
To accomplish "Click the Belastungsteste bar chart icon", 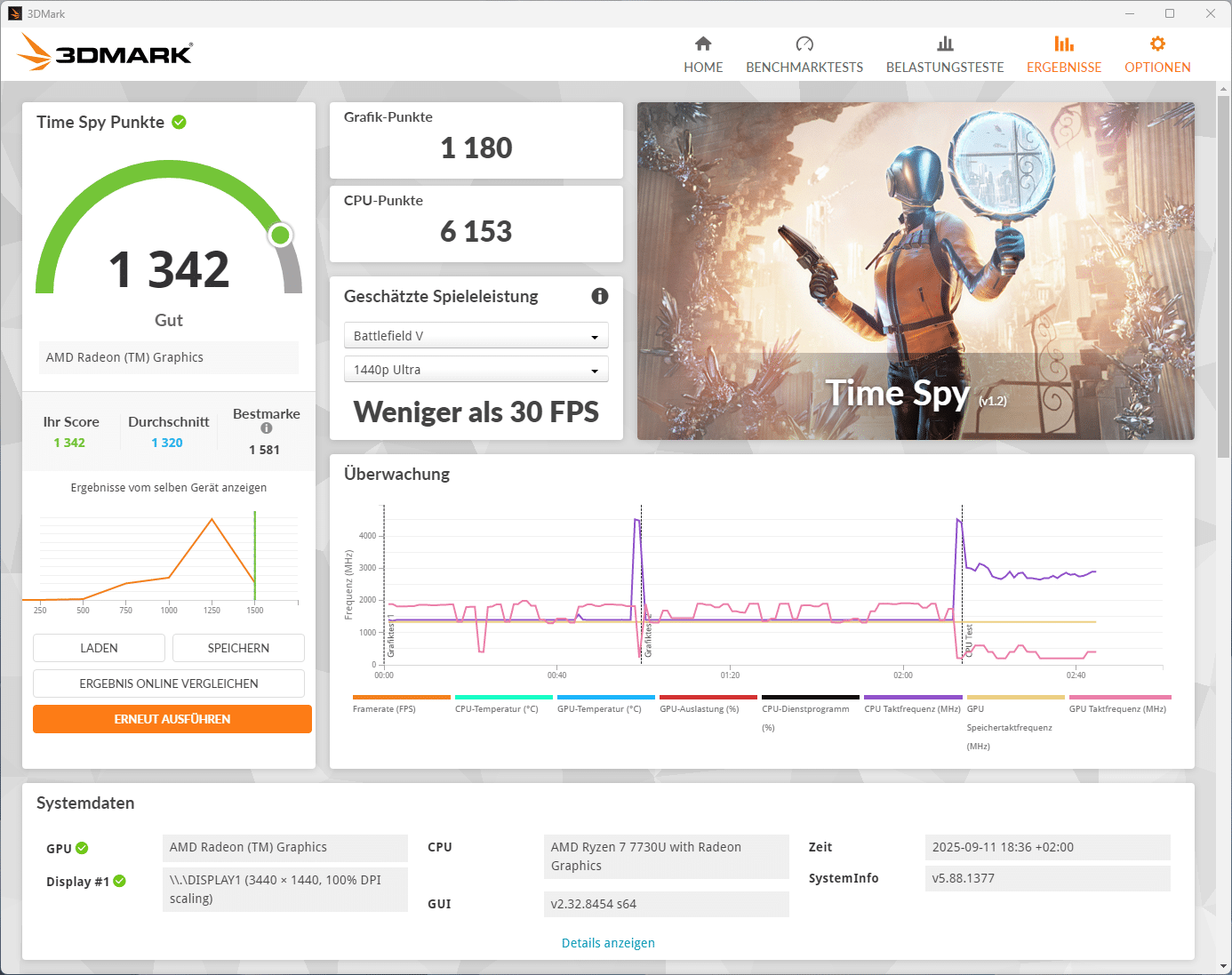I will coord(945,44).
